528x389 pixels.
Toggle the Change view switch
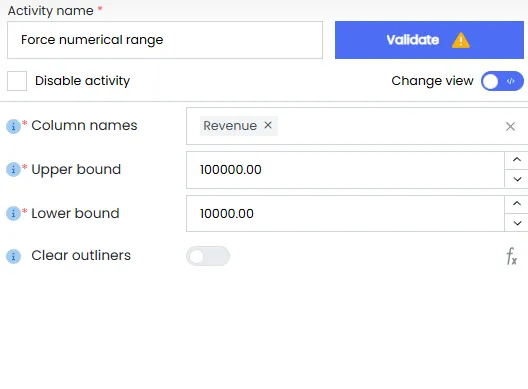(x=502, y=81)
